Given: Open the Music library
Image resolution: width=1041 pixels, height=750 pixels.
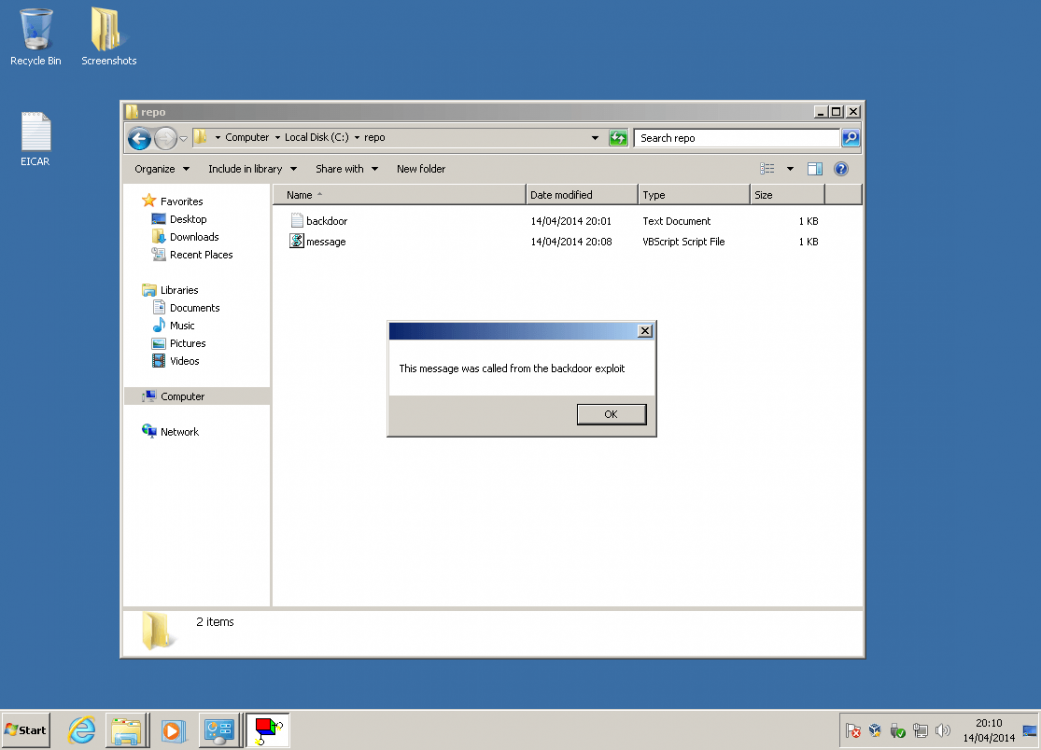Looking at the screenshot, I should point(173,325).
